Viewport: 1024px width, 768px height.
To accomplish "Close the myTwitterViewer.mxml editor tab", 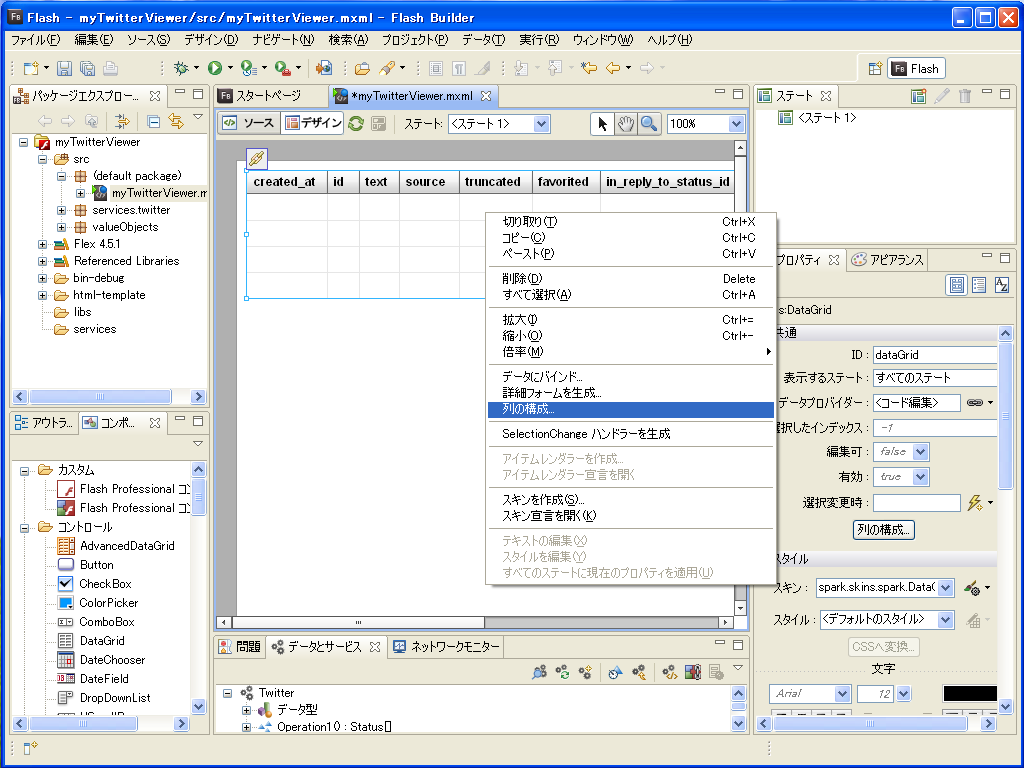I will (486, 96).
